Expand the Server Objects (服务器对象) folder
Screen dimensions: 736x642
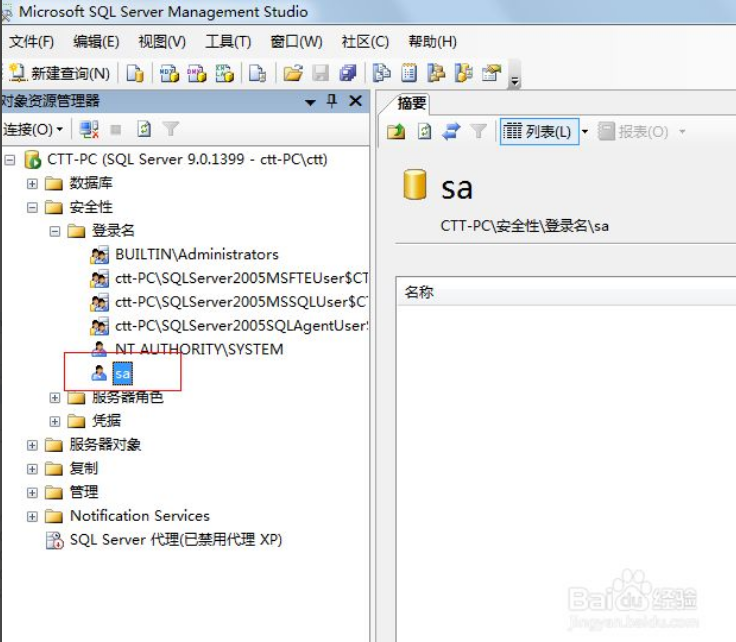pos(32,445)
